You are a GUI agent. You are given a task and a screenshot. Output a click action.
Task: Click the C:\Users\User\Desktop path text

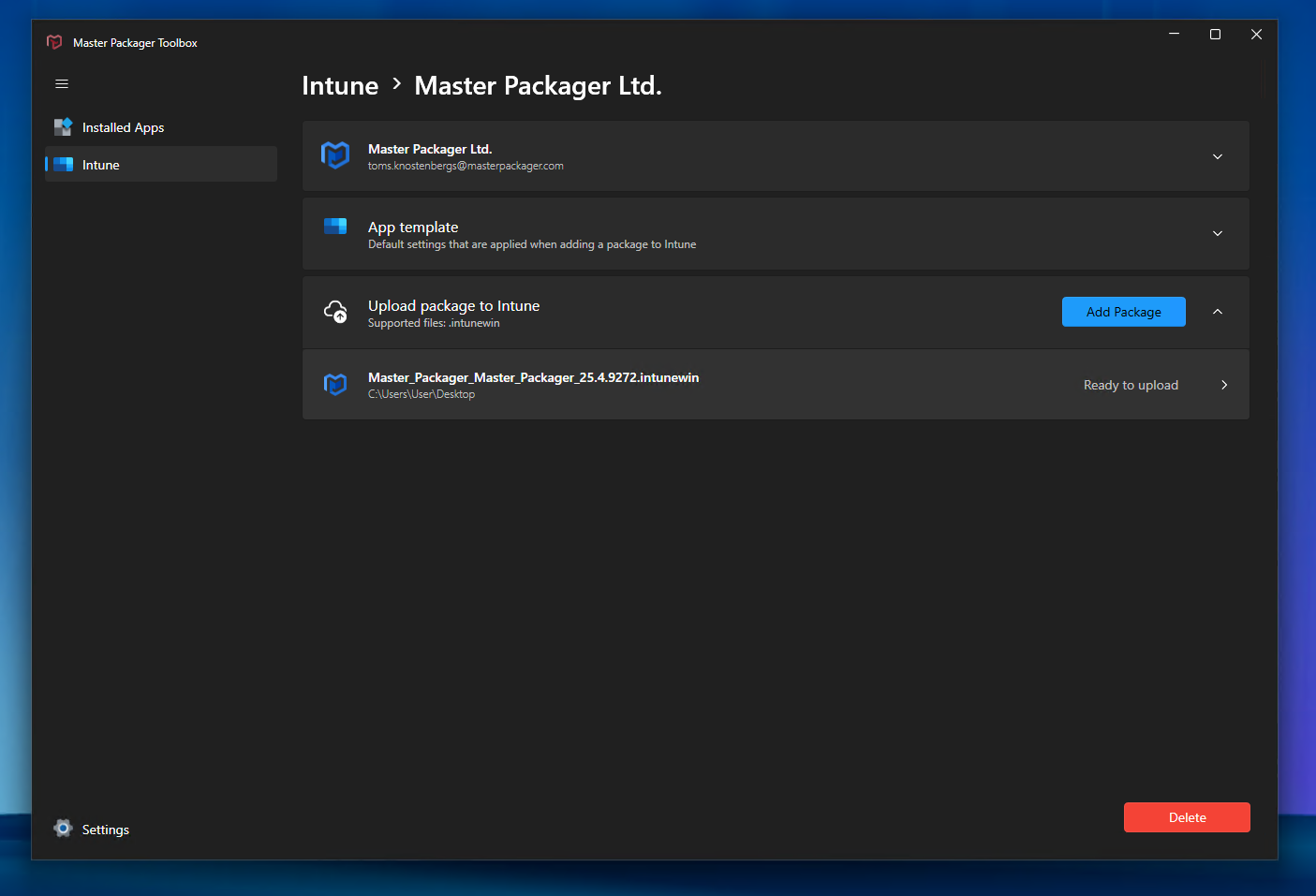pos(421,394)
